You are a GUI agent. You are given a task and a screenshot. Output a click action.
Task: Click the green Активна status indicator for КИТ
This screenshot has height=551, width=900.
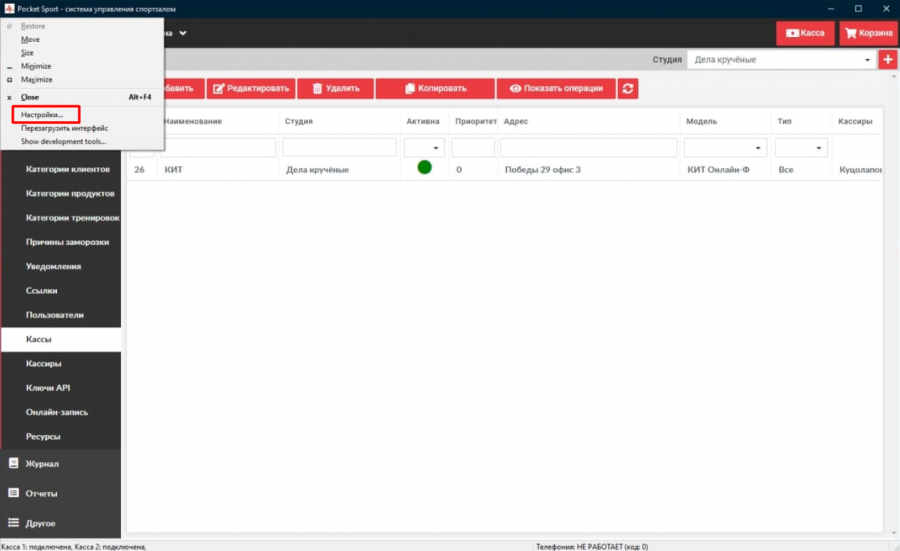pos(424,167)
